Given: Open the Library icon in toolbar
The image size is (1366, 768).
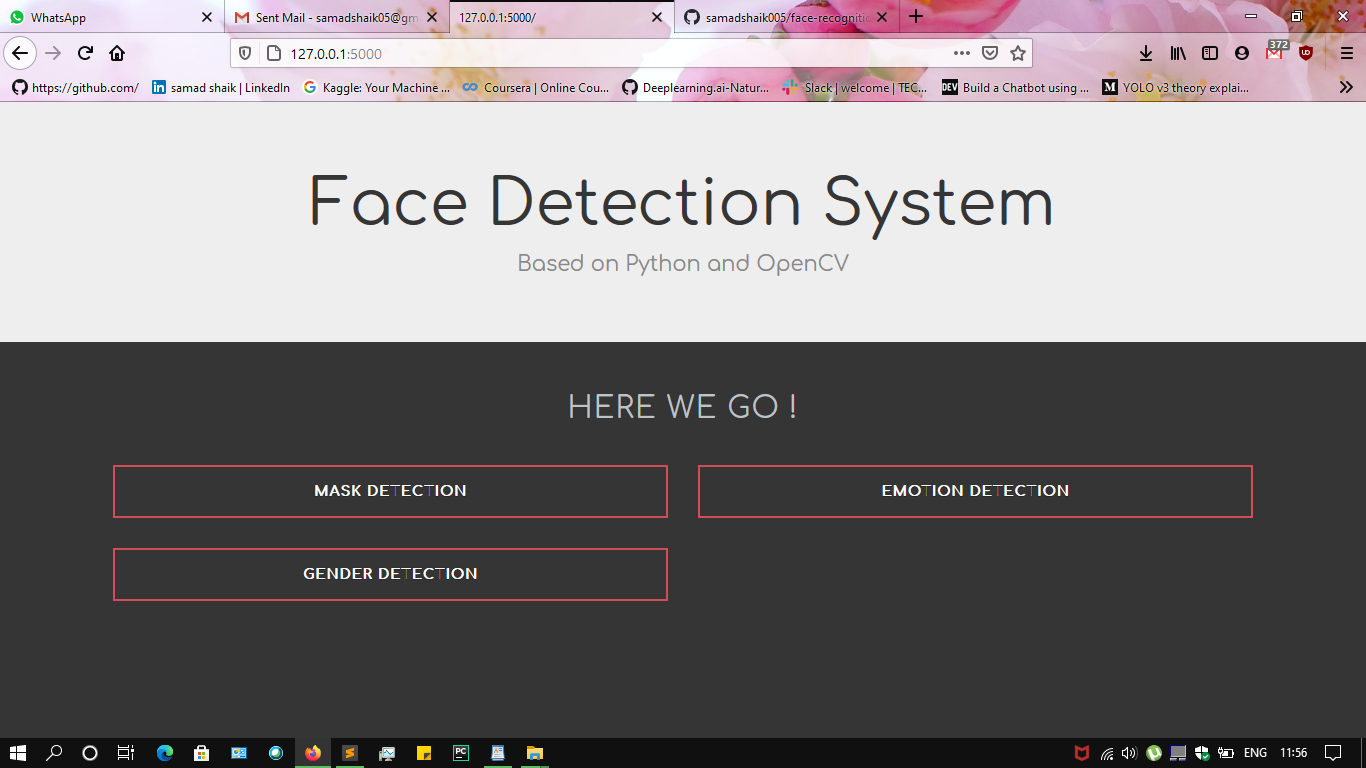Looking at the screenshot, I should click(x=1178, y=53).
